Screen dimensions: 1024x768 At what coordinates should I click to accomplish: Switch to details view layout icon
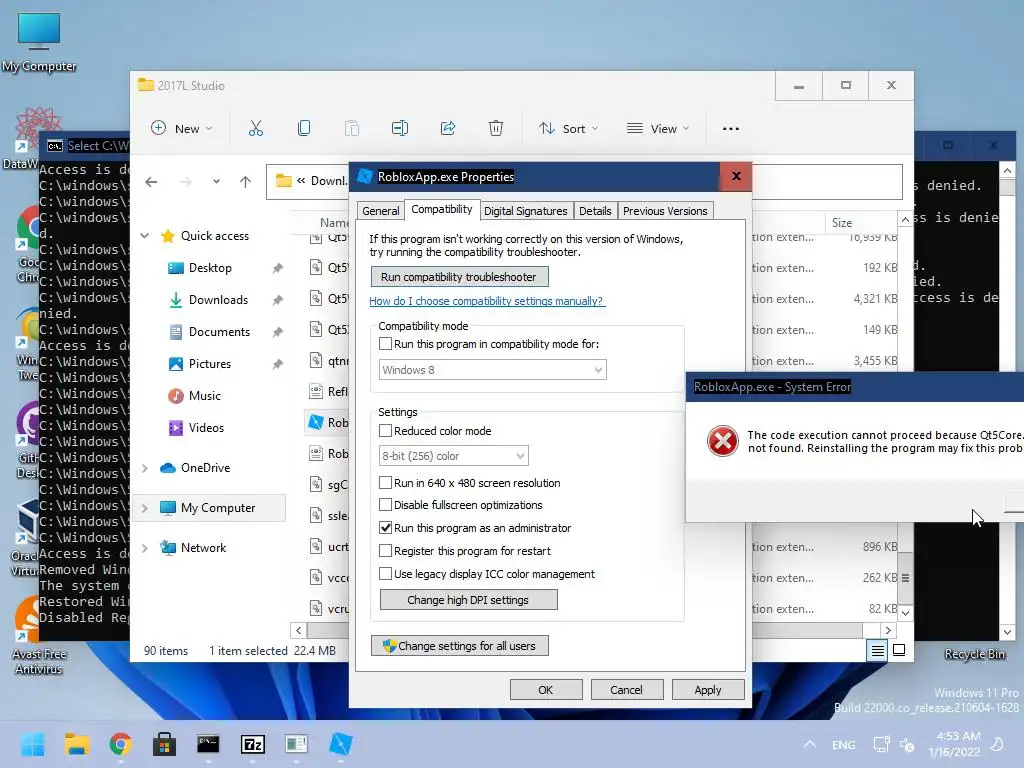click(877, 650)
